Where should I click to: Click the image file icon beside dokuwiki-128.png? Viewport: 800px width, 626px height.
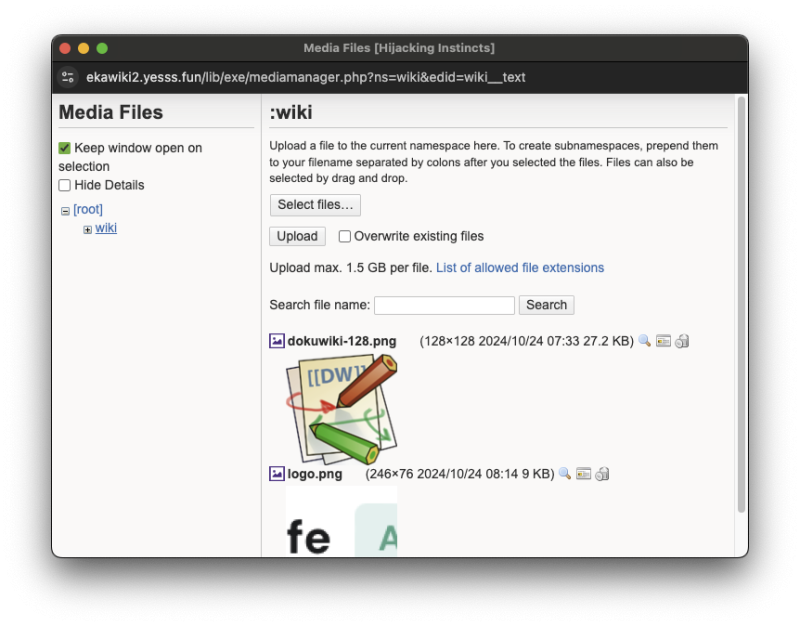click(x=277, y=341)
